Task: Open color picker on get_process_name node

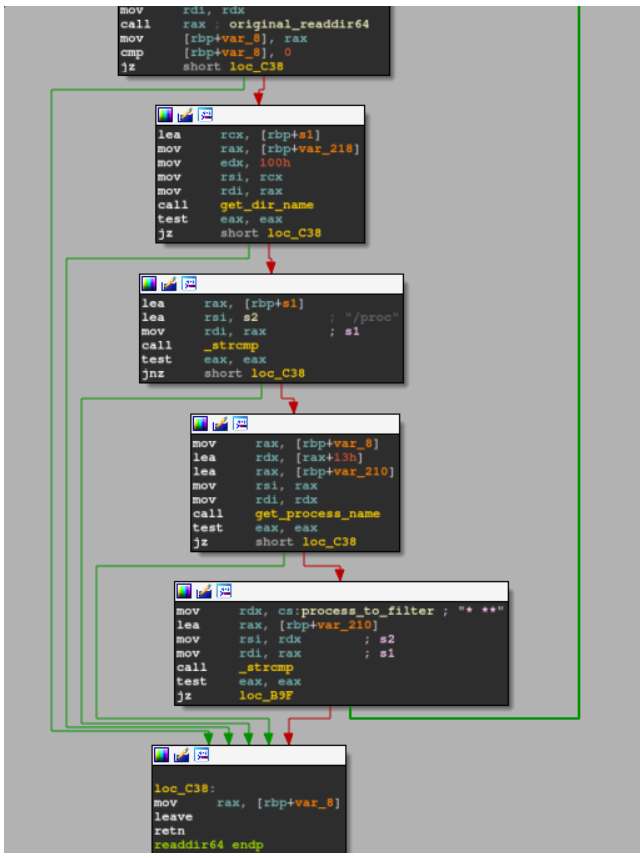Action: pyautogui.click(x=201, y=423)
